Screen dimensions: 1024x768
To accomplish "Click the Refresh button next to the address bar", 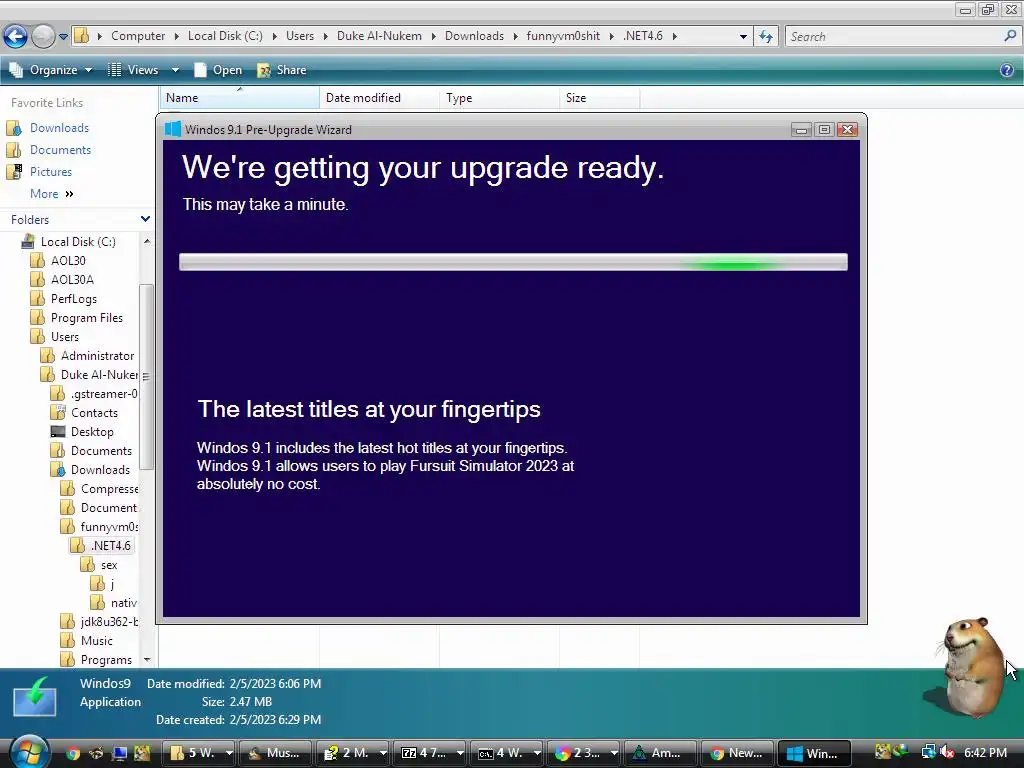I will [765, 37].
